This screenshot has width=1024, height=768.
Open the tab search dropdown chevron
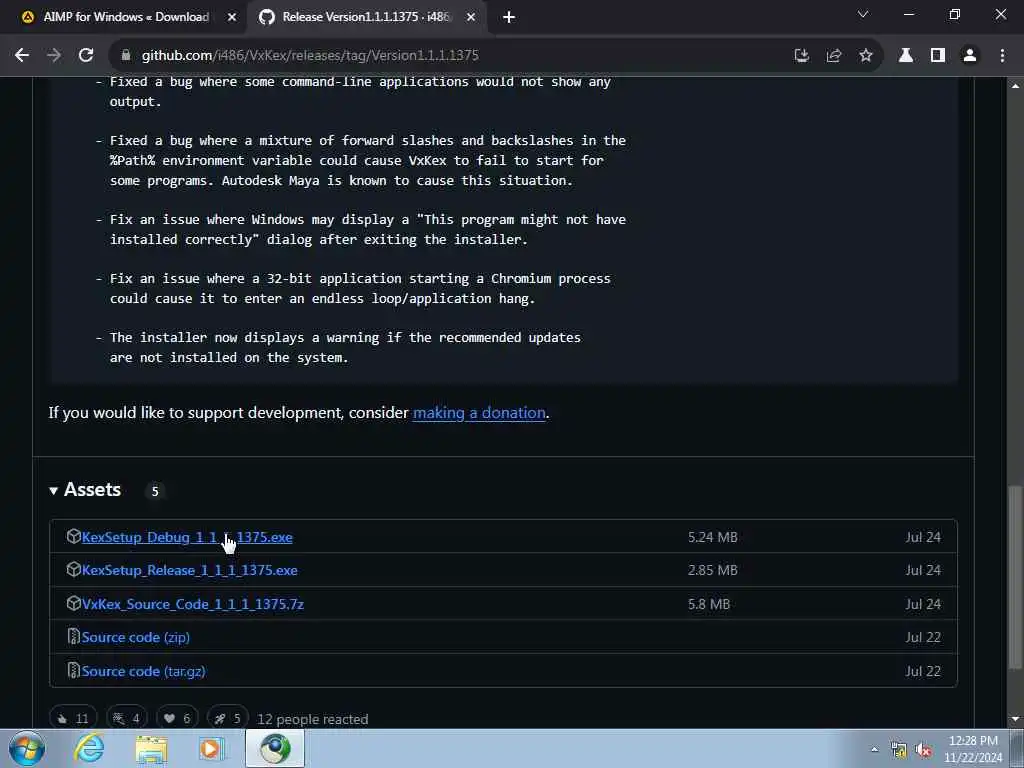point(863,14)
